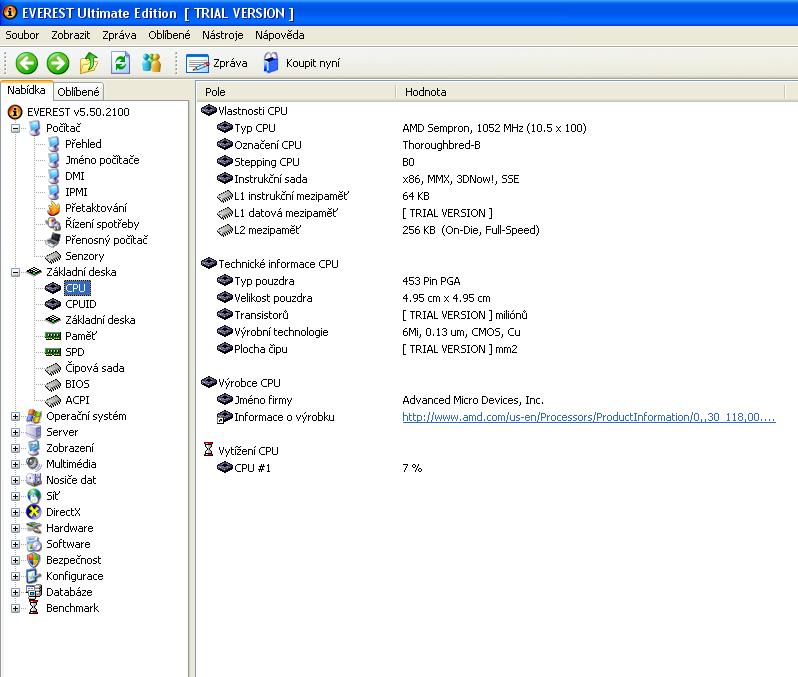Open the CPUID tree item
Image resolution: width=798 pixels, height=677 pixels.
(80, 304)
